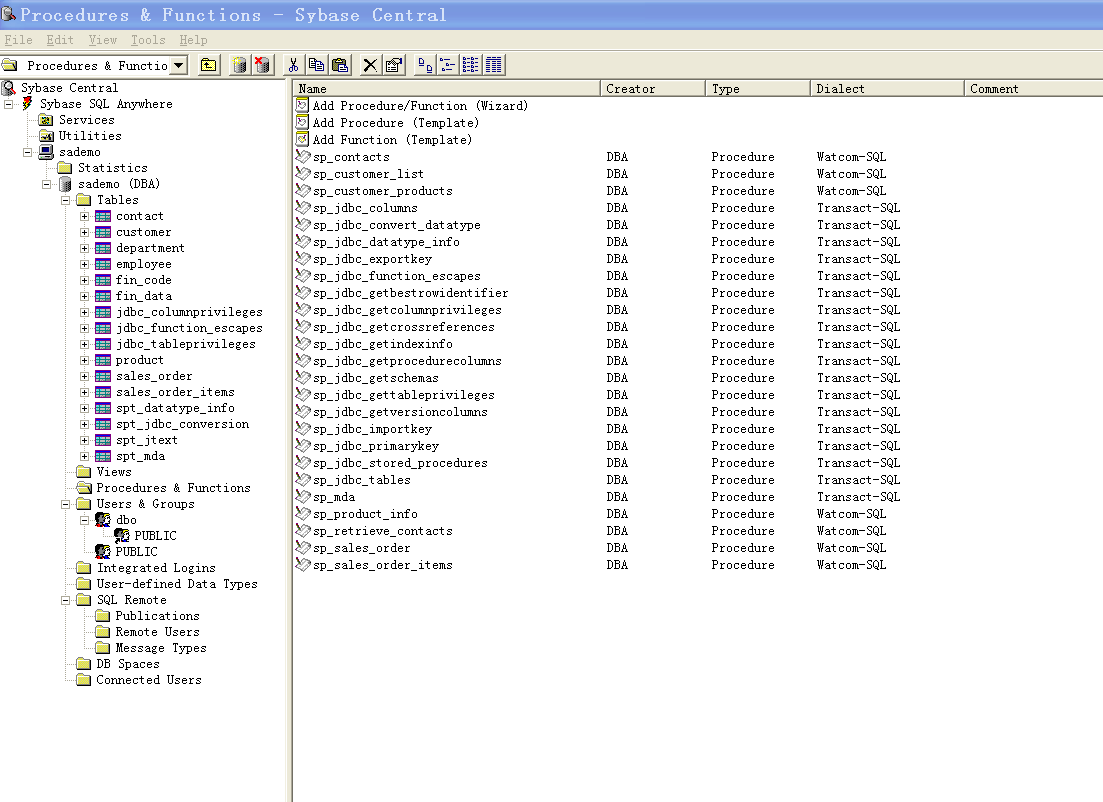Switch to Details view icon

coord(494,65)
